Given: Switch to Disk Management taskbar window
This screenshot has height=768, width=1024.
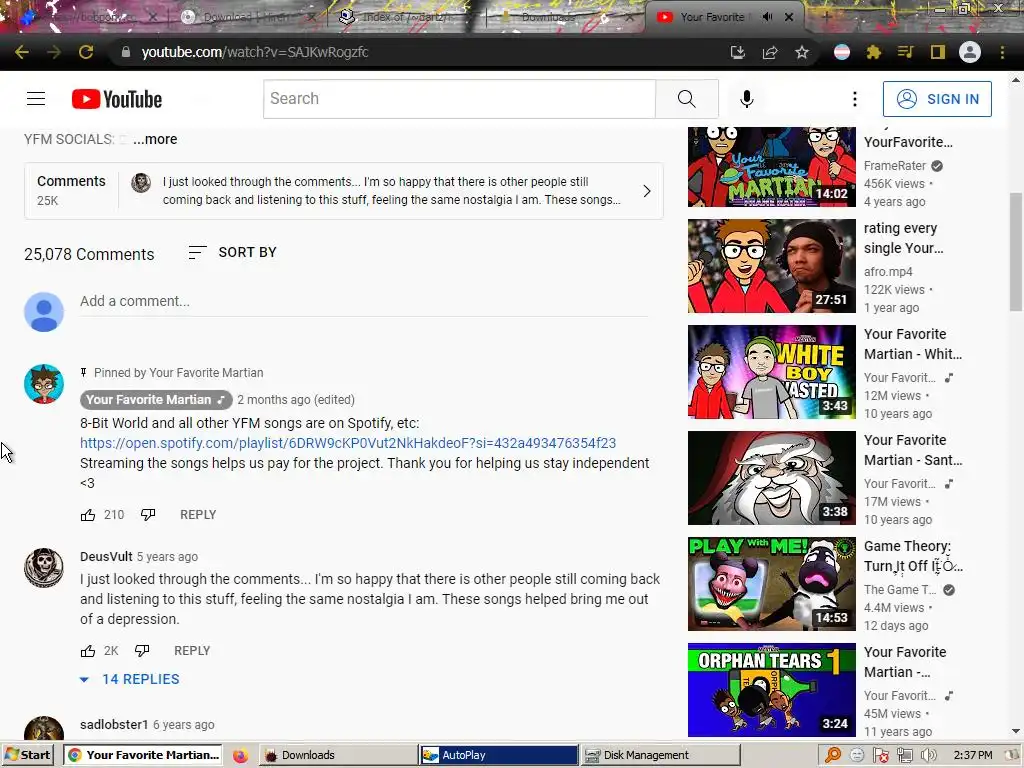Looking at the screenshot, I should tap(660, 755).
